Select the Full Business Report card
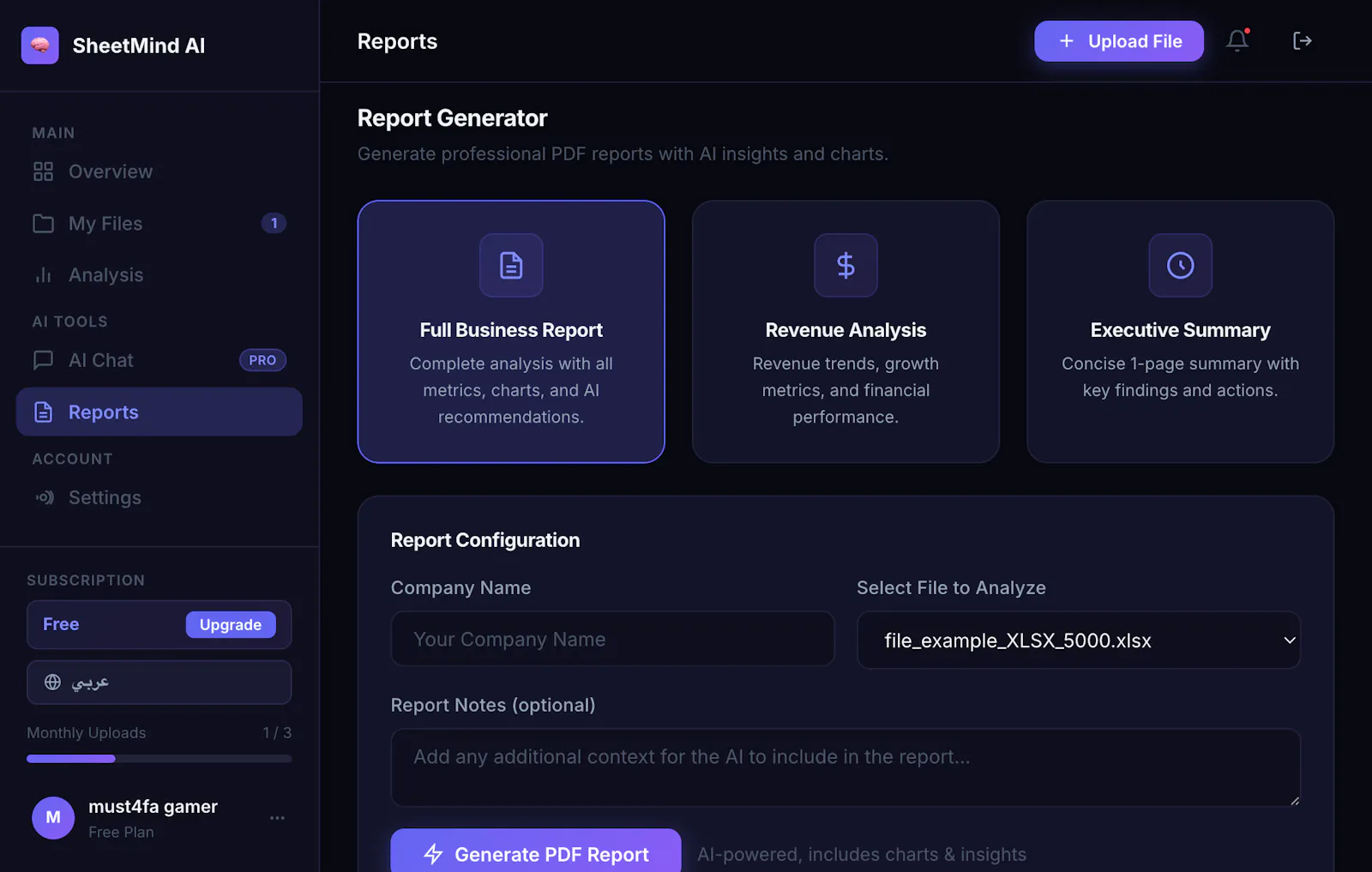The image size is (1372, 872). click(x=511, y=332)
